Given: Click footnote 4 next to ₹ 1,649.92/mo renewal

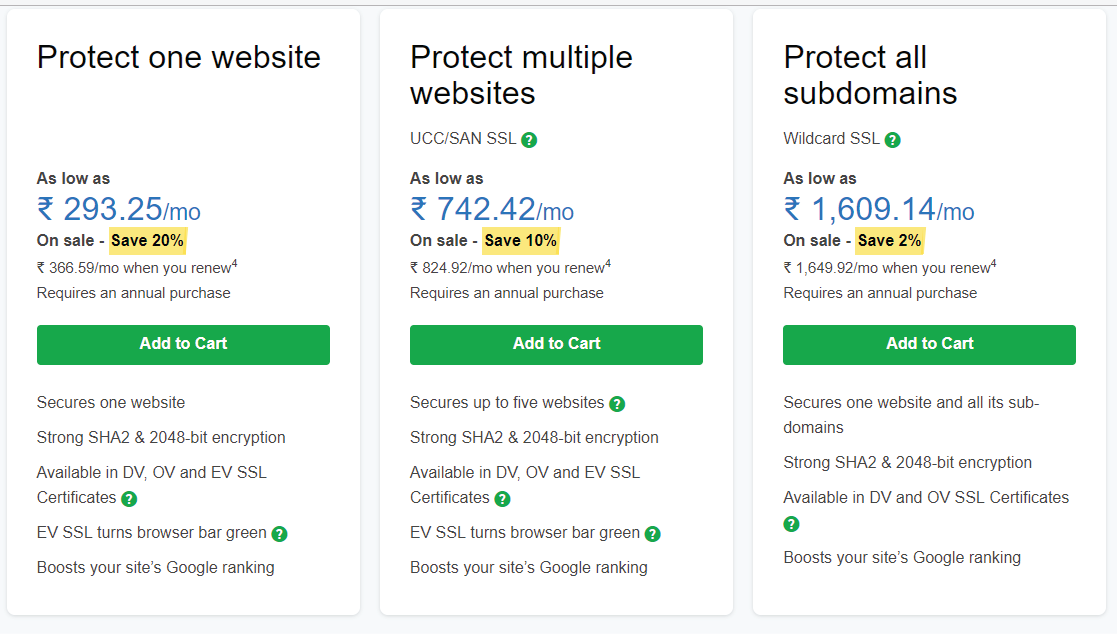Looking at the screenshot, I should (x=993, y=264).
